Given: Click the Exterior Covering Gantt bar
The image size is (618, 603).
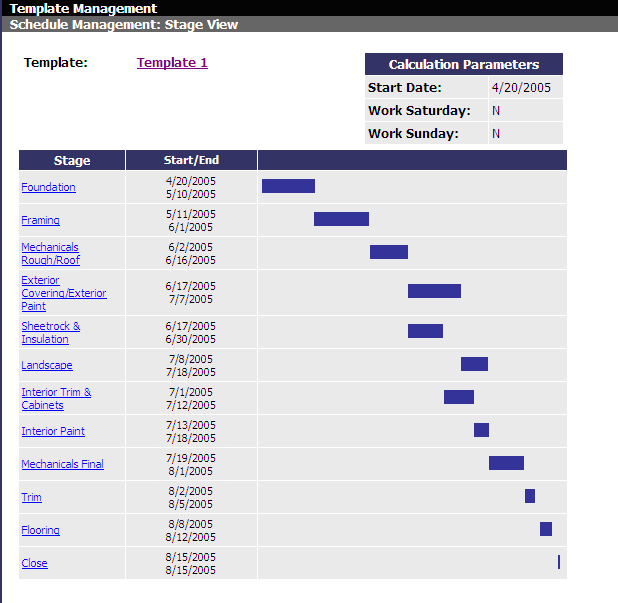Looking at the screenshot, I should pyautogui.click(x=434, y=291).
